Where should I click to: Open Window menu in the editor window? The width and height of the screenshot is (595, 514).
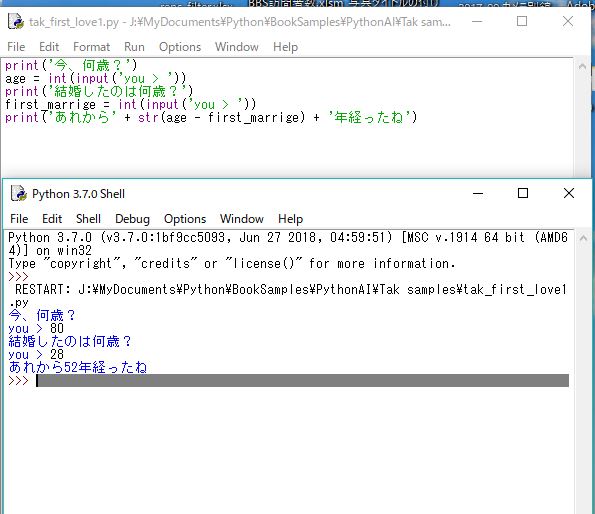click(237, 47)
